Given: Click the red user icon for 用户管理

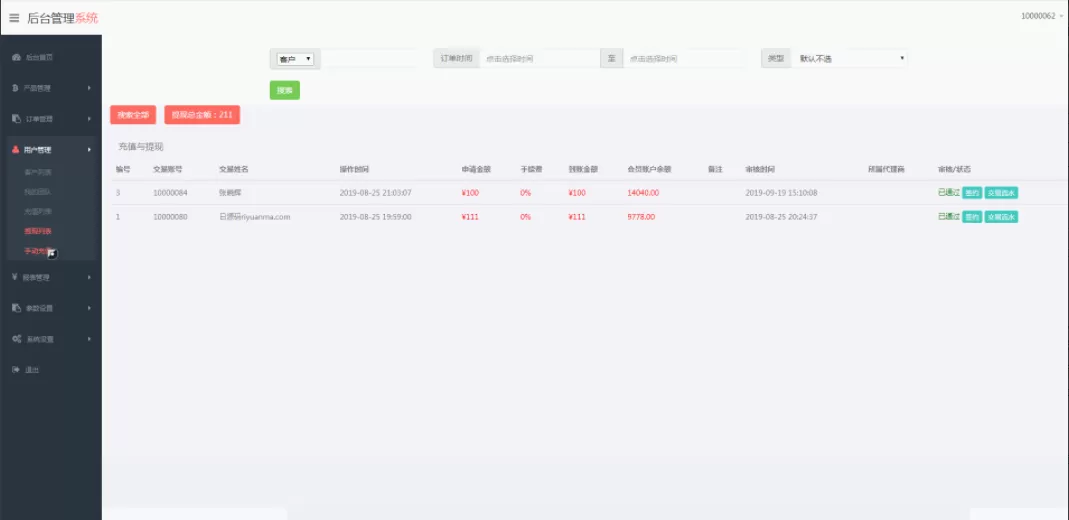Looking at the screenshot, I should pyautogui.click(x=16, y=149).
